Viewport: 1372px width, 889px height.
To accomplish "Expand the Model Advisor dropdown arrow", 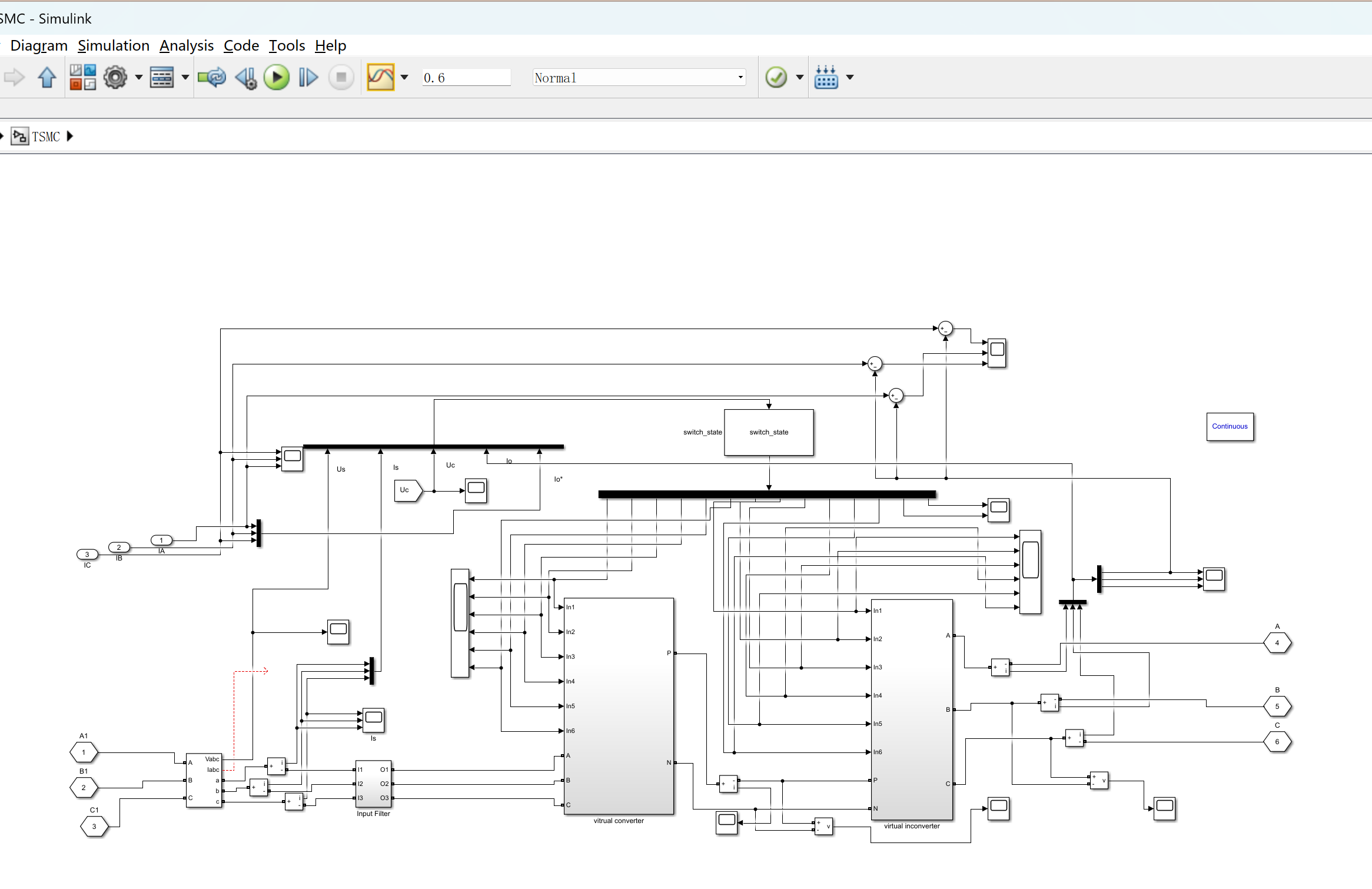I will pos(800,77).
